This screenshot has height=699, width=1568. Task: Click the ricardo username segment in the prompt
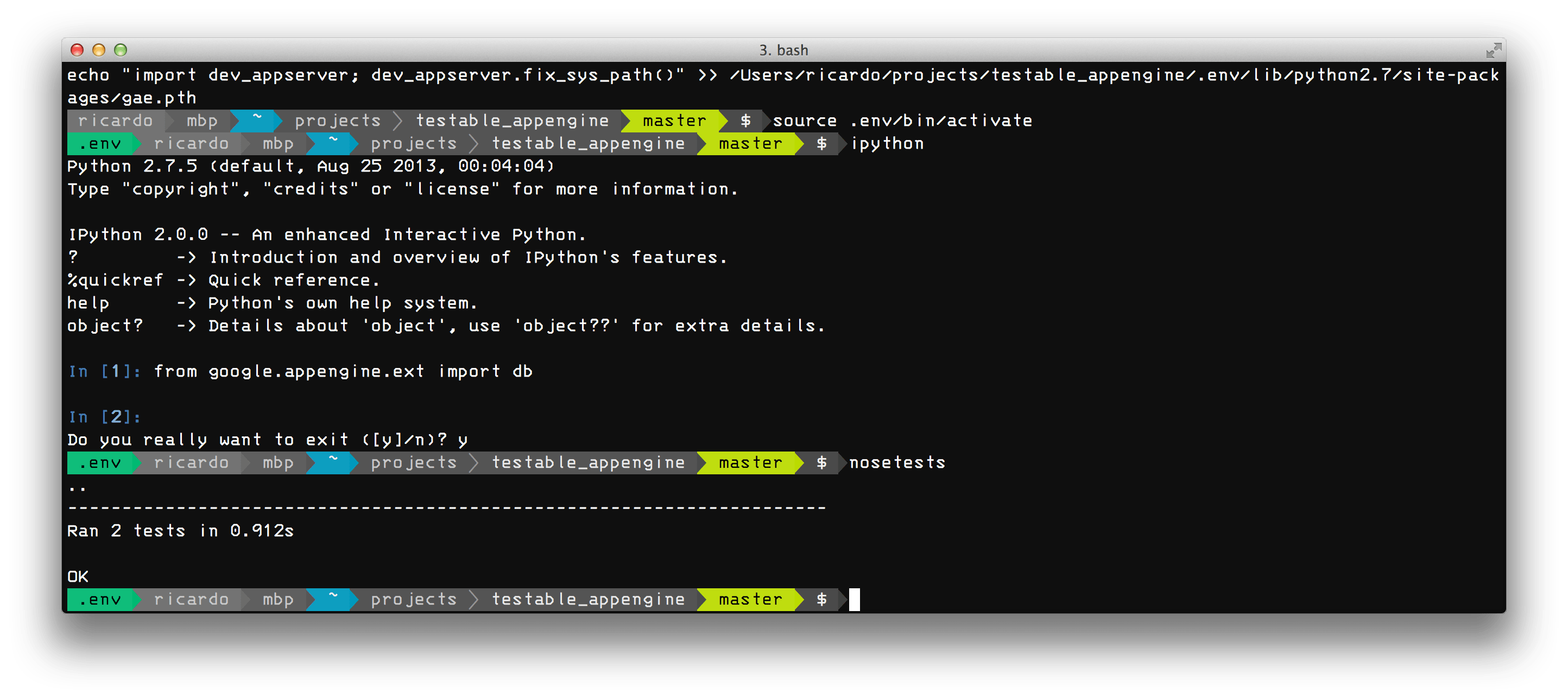click(x=191, y=599)
